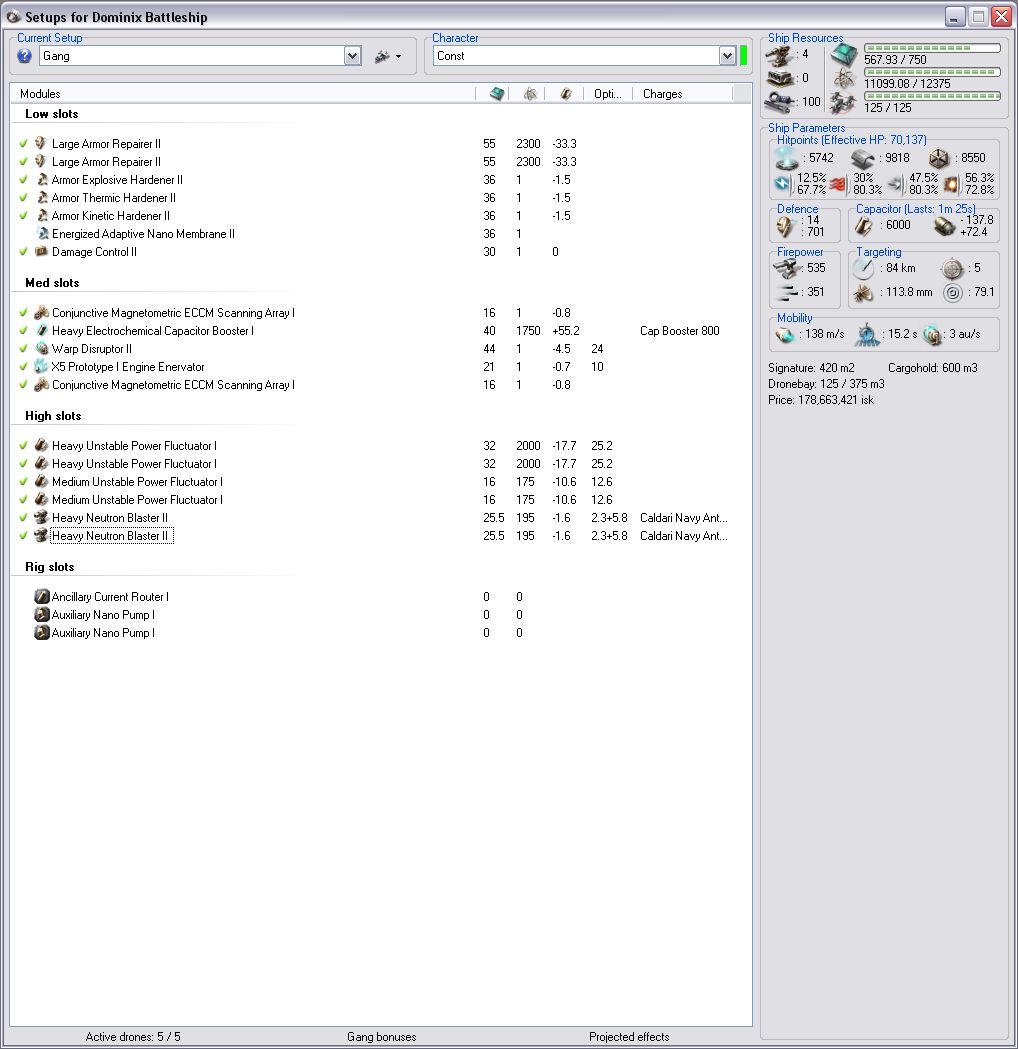Viewport: 1018px width, 1049px height.
Task: Click the Ancillary Current Router I rig icon
Action: coord(41,596)
